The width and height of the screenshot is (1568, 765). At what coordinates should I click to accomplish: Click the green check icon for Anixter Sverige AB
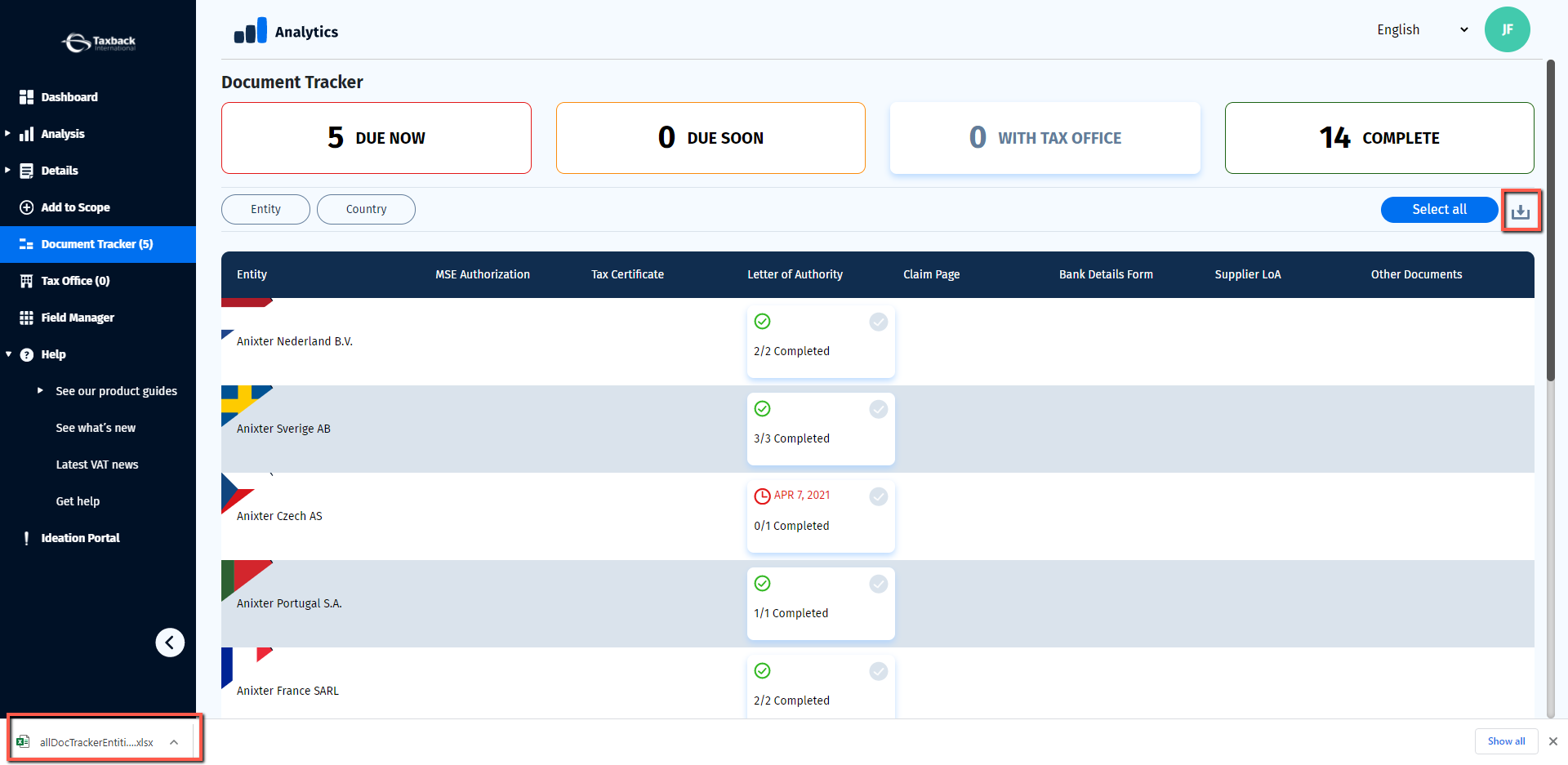tap(762, 409)
